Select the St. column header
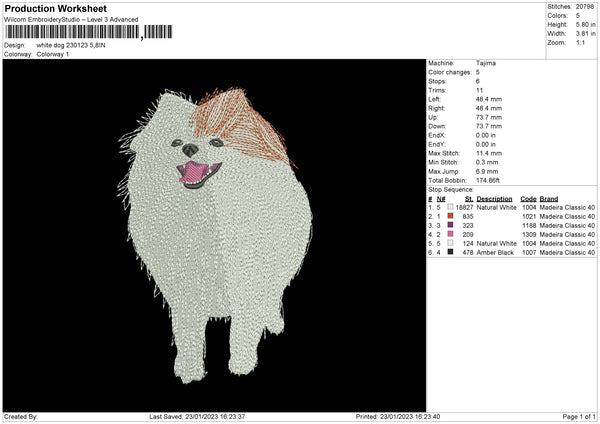Image resolution: width=600 pixels, height=424 pixels. [468, 198]
